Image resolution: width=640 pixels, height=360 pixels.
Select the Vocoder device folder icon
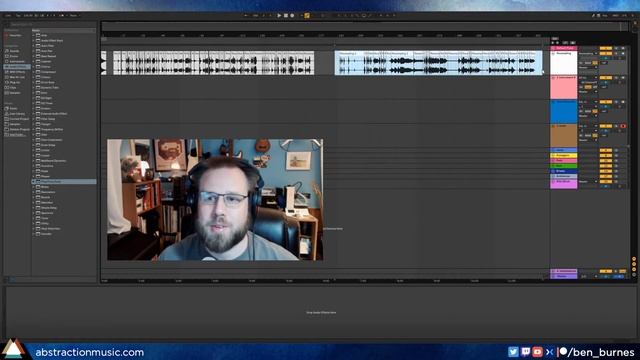[38, 234]
